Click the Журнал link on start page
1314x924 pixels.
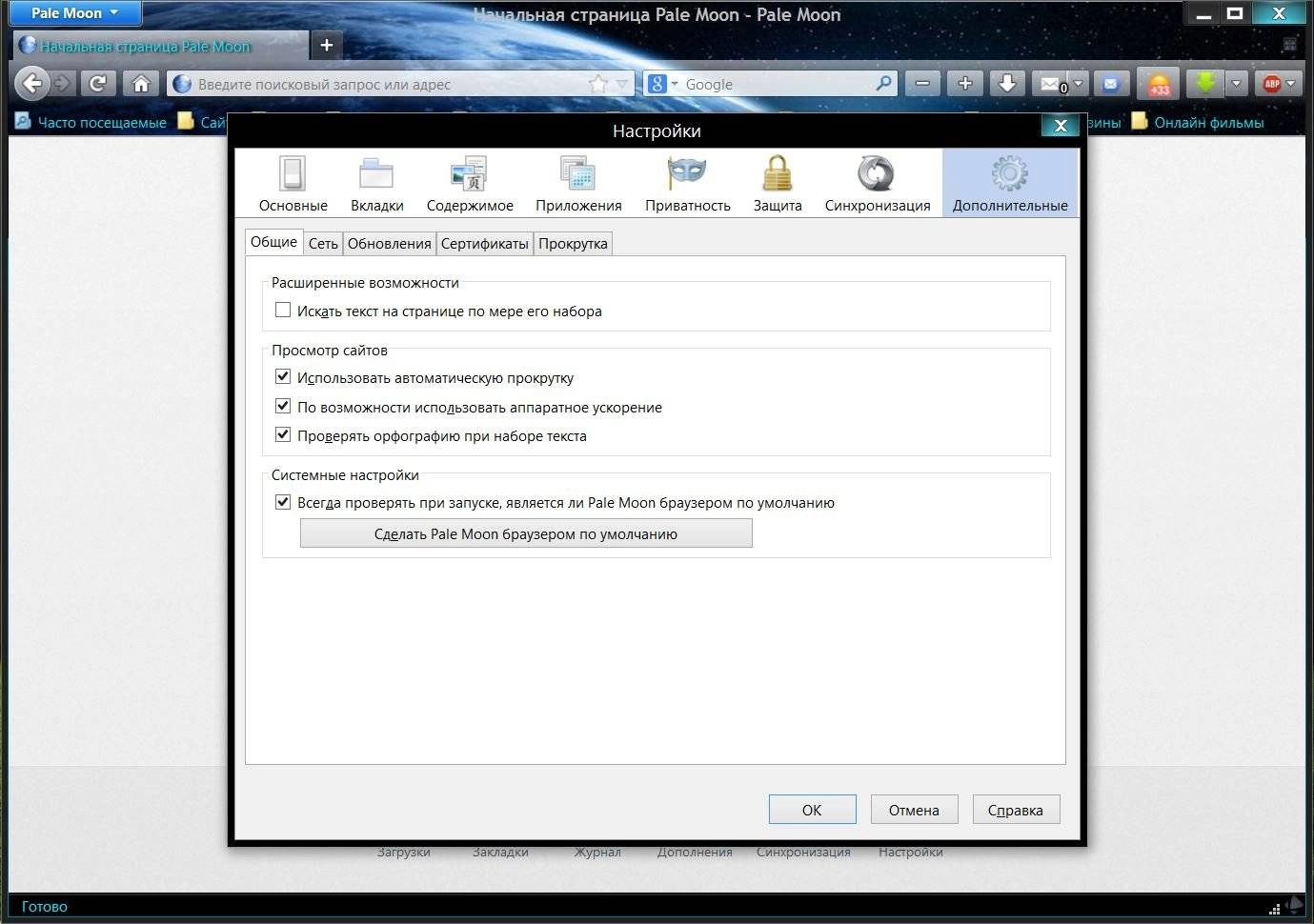pyautogui.click(x=597, y=853)
